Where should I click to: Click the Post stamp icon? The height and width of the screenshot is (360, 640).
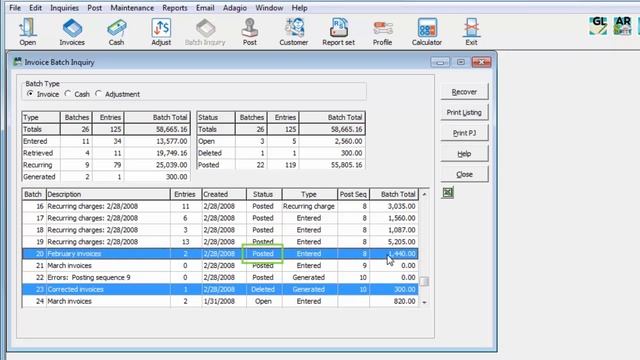pyautogui.click(x=249, y=32)
